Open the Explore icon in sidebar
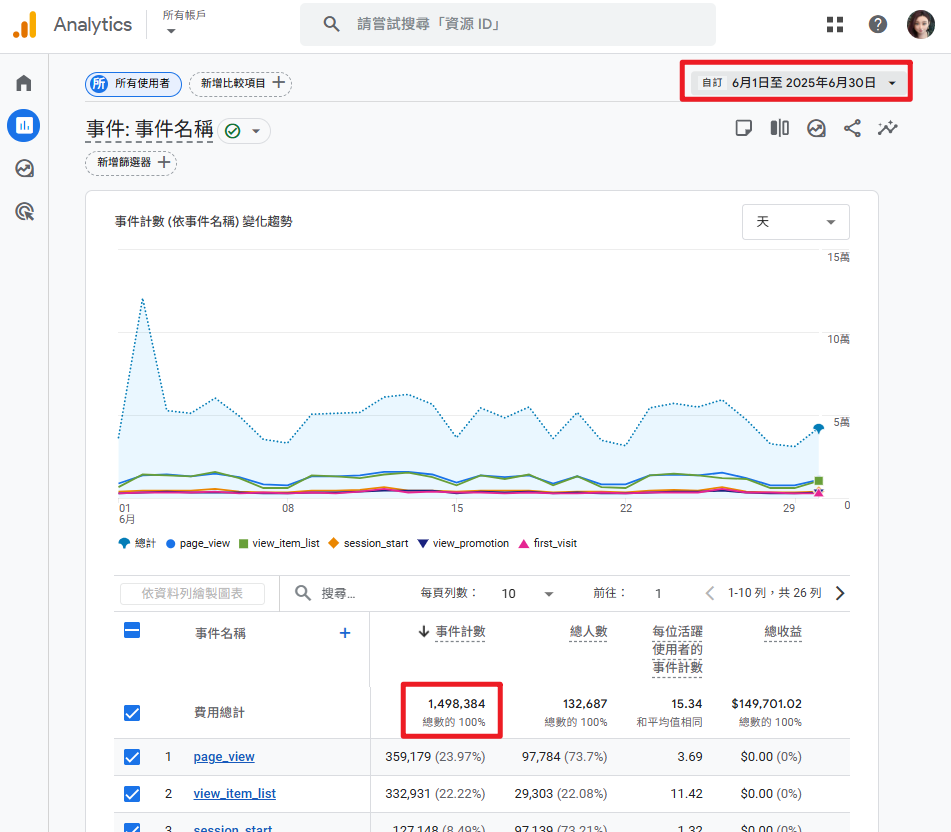Viewport: 951px width, 832px height. pos(24,169)
